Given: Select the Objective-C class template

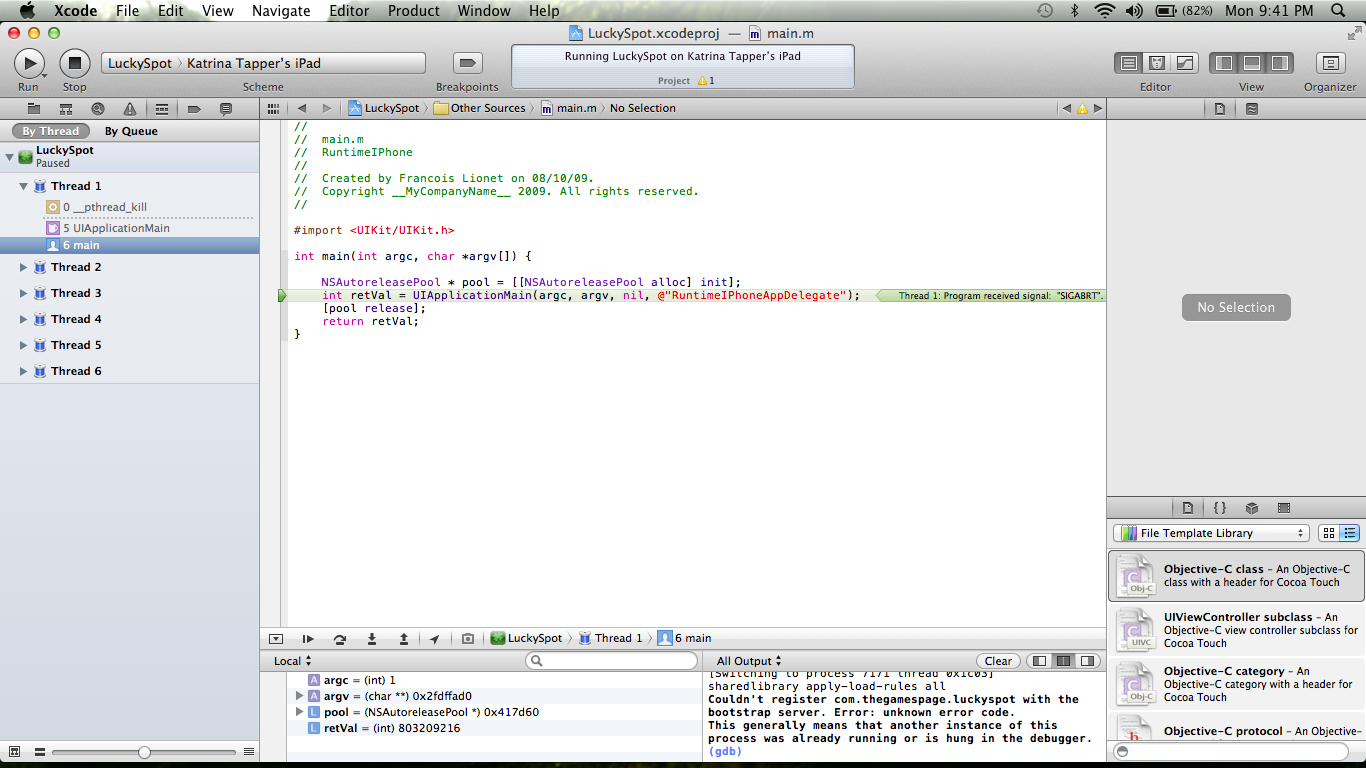Looking at the screenshot, I should click(x=1236, y=576).
